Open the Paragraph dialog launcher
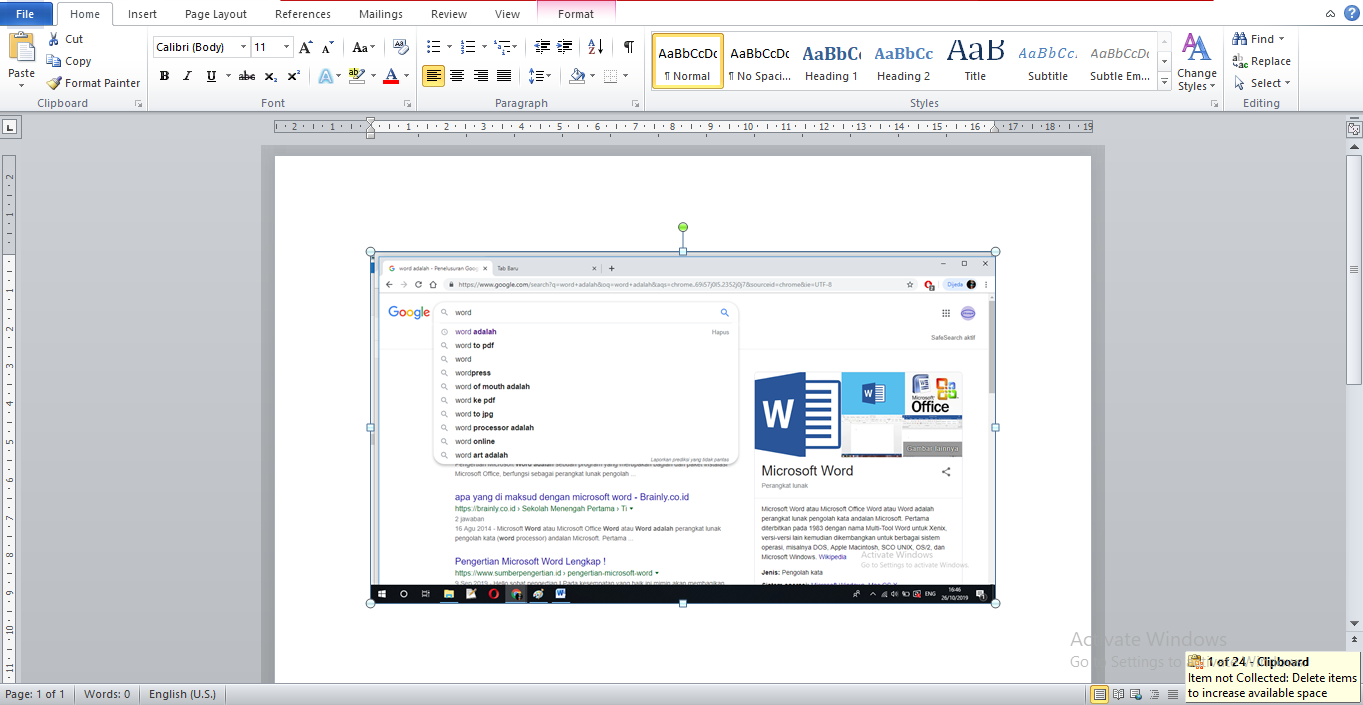This screenshot has width=1363, height=705. 636,104
